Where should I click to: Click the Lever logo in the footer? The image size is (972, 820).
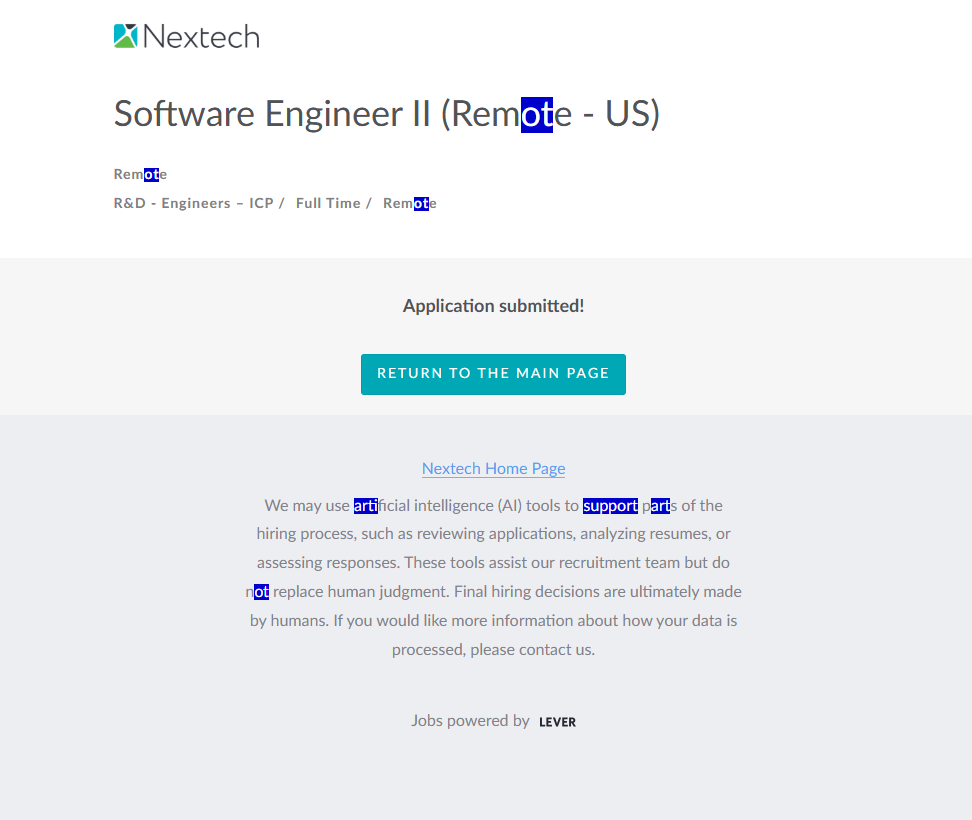(557, 722)
